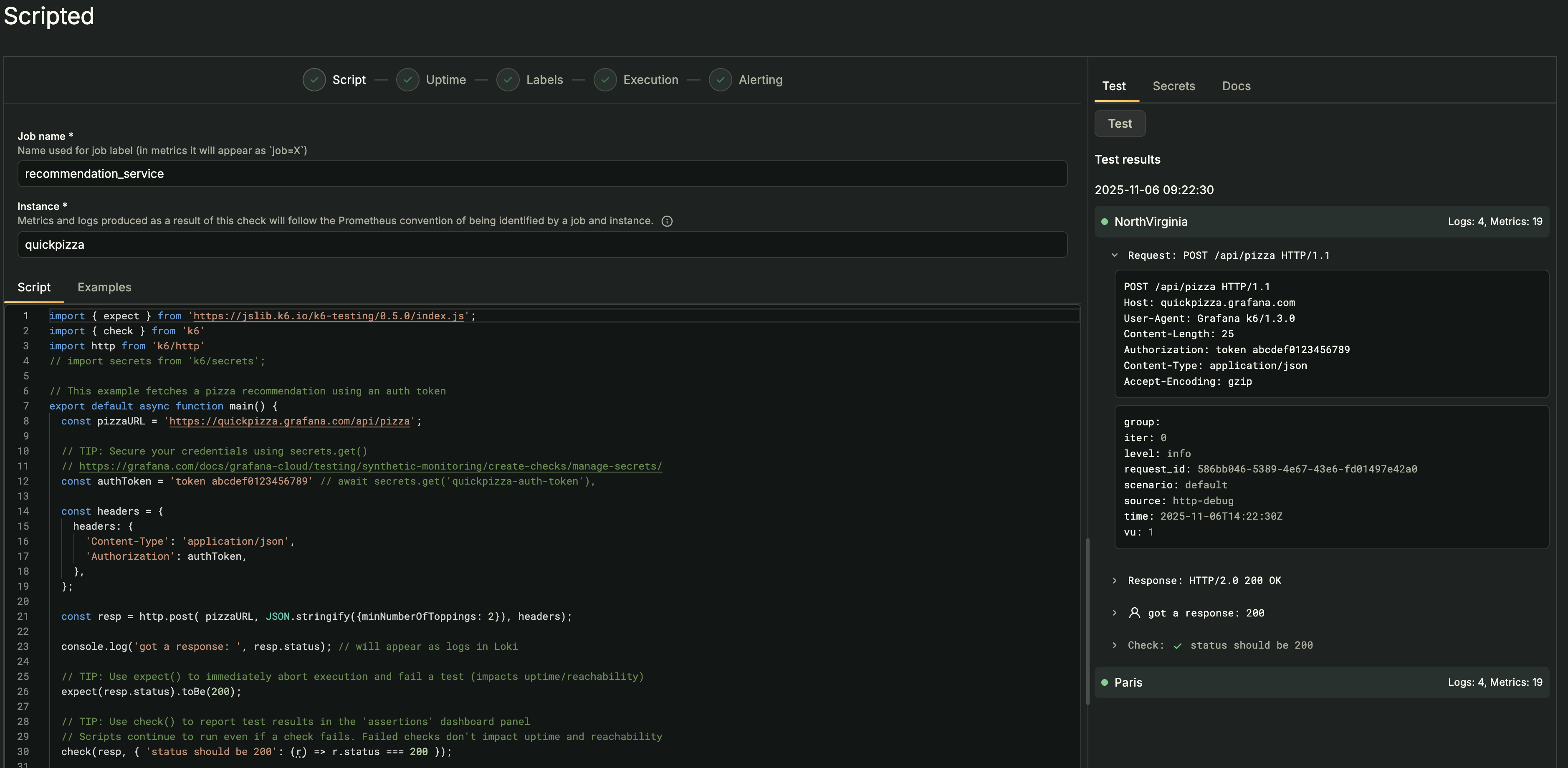The image size is (1568, 768).
Task: Click the Labels step checkmark icon
Action: [508, 80]
